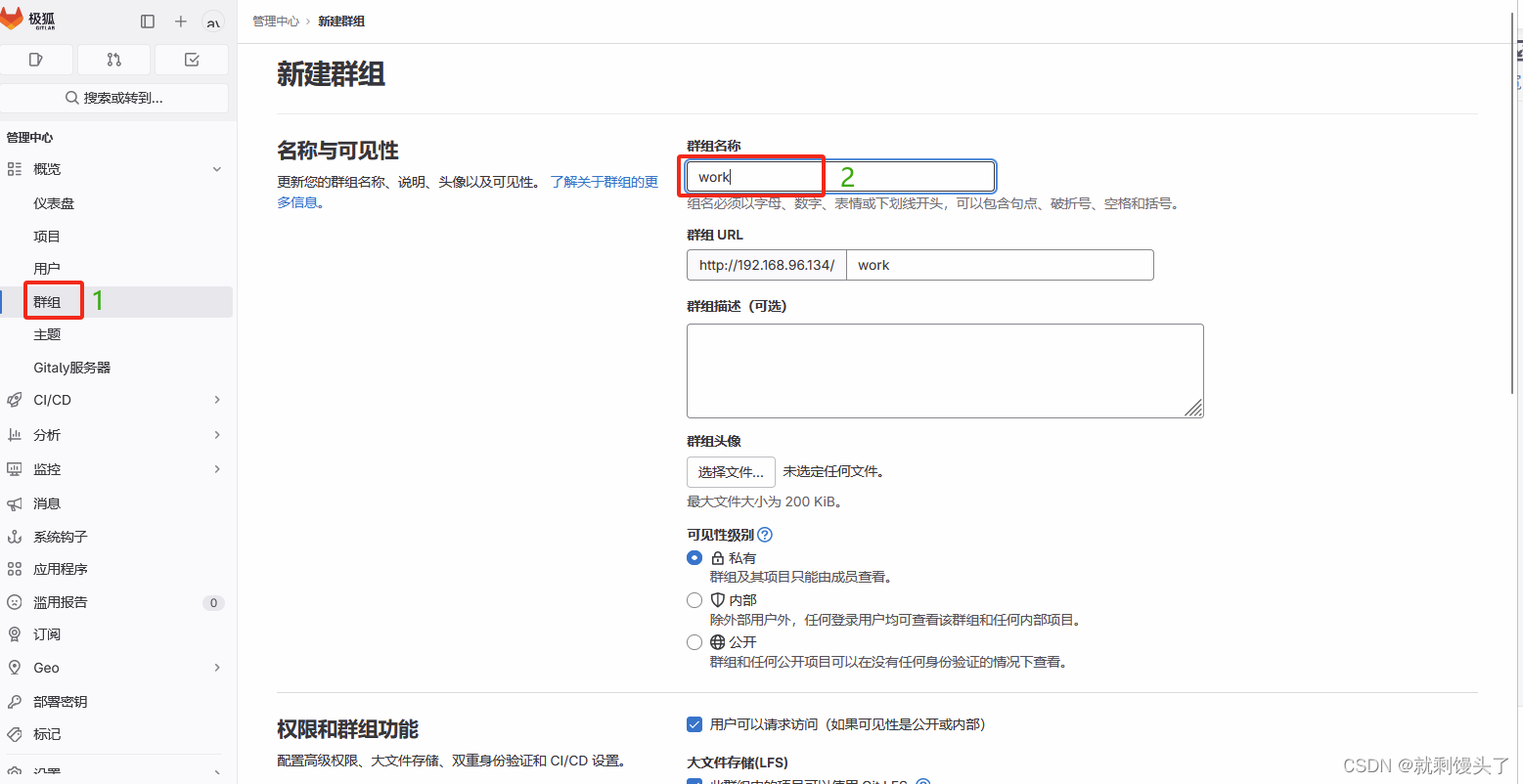Click the Abuse reports face icon
The height and width of the screenshot is (784, 1523).
click(x=15, y=602)
